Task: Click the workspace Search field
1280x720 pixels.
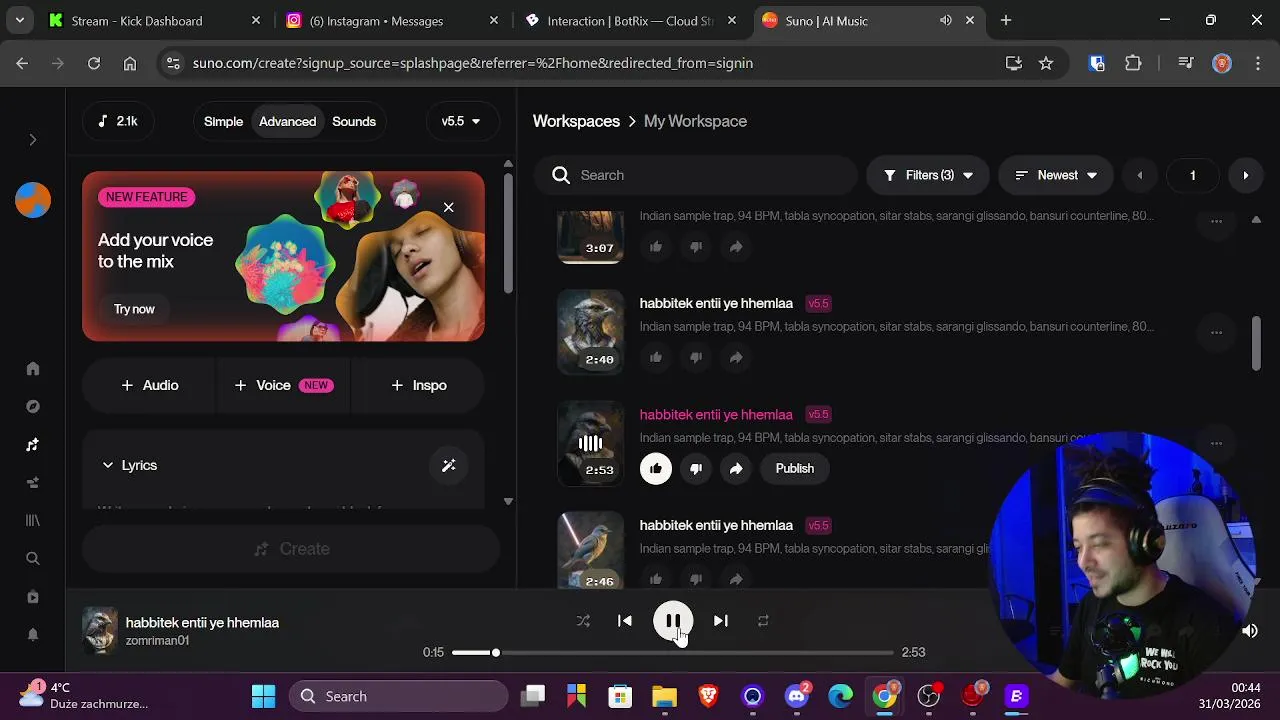Action: point(696,175)
